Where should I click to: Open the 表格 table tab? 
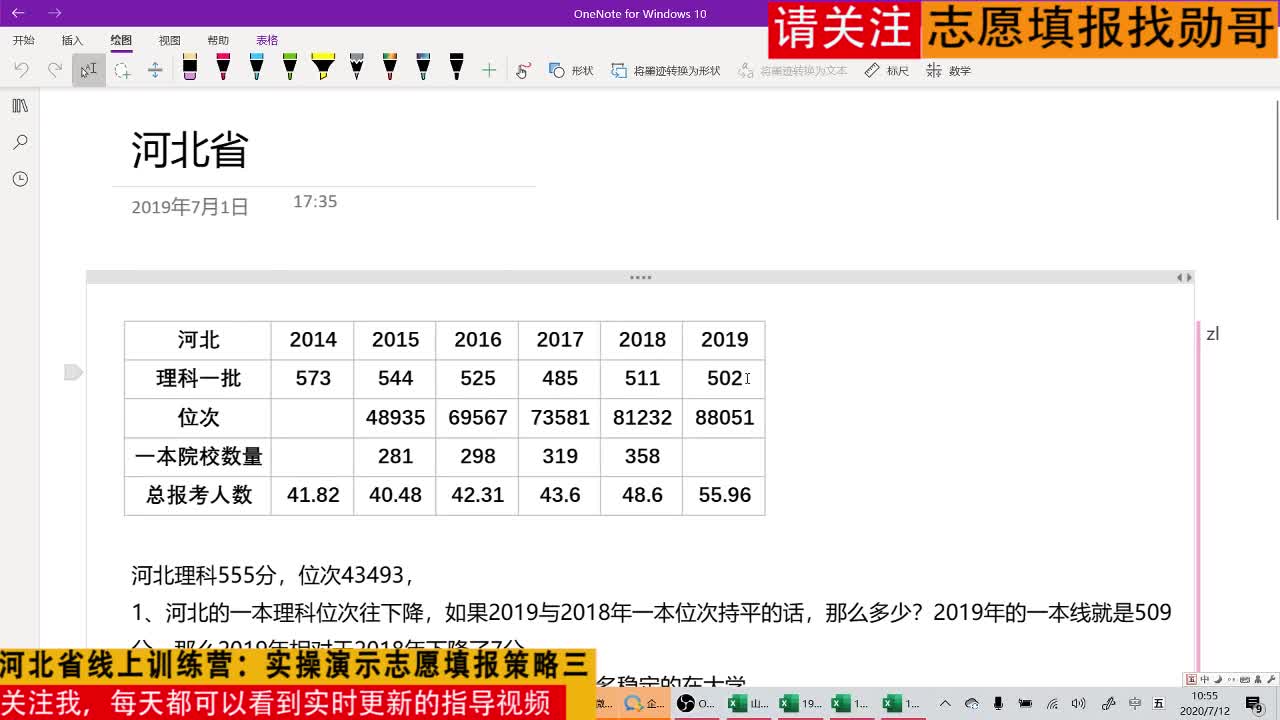tap(267, 40)
